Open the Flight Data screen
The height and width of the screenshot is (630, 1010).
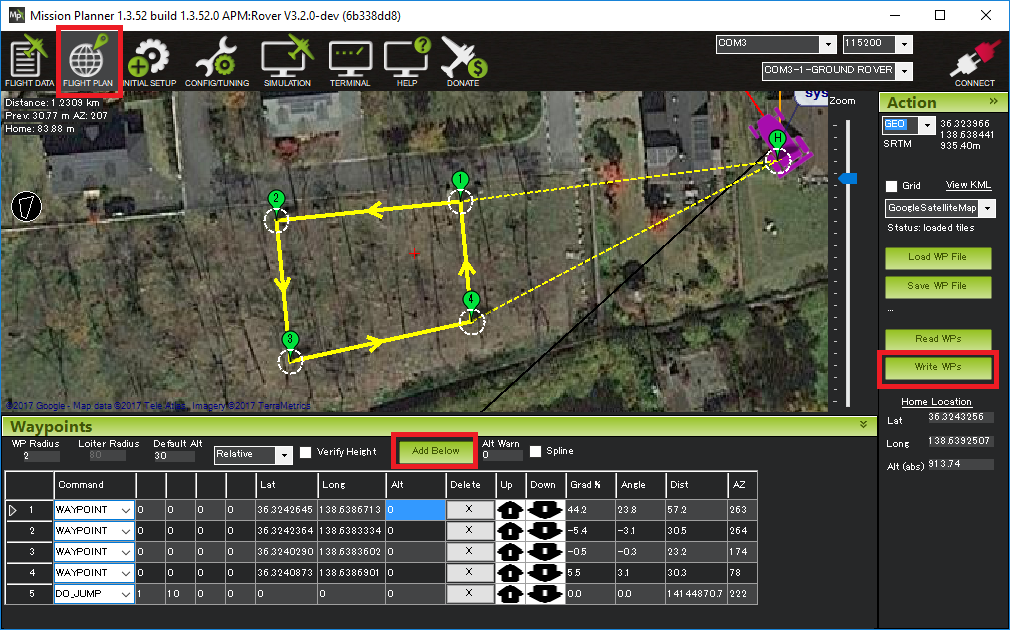29,61
